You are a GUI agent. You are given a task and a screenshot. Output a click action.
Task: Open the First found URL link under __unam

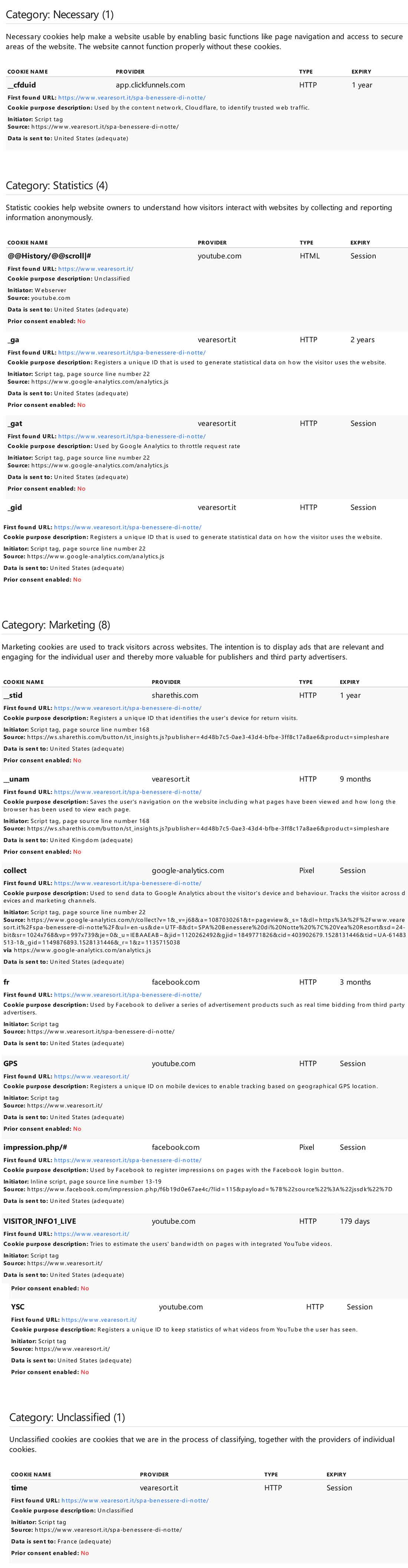coord(128,792)
